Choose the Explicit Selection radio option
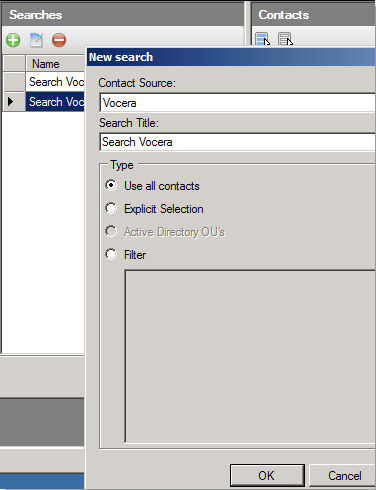 click(x=111, y=208)
